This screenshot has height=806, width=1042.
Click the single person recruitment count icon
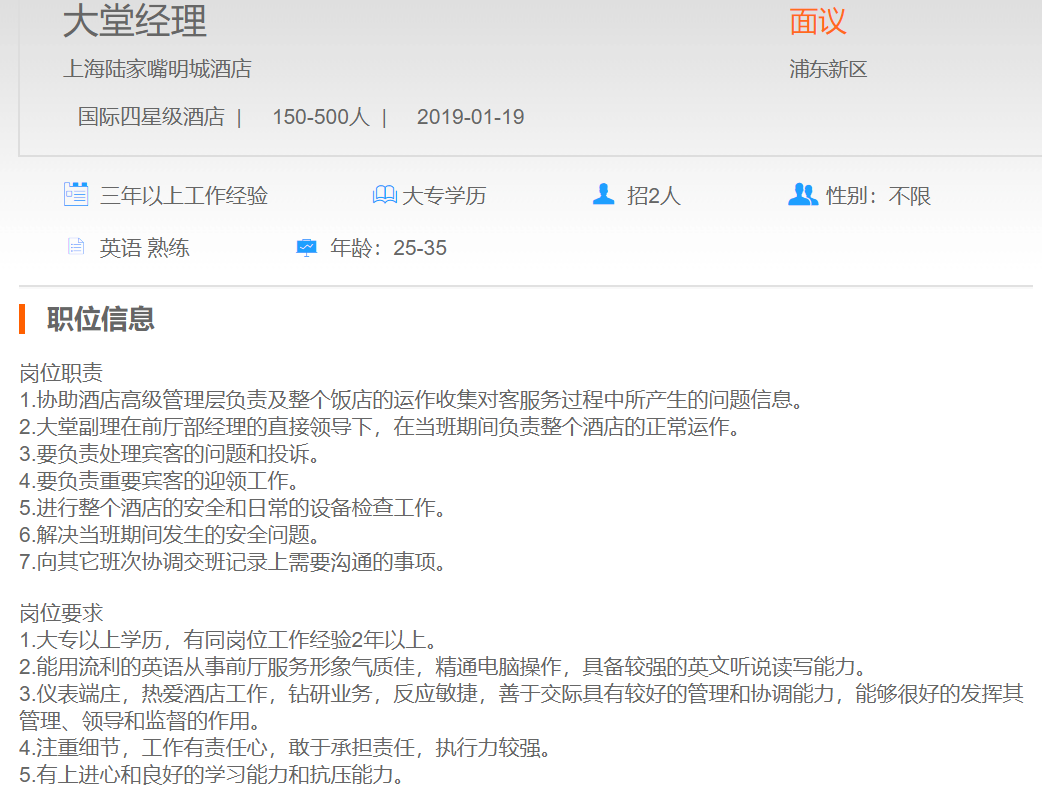[x=603, y=195]
